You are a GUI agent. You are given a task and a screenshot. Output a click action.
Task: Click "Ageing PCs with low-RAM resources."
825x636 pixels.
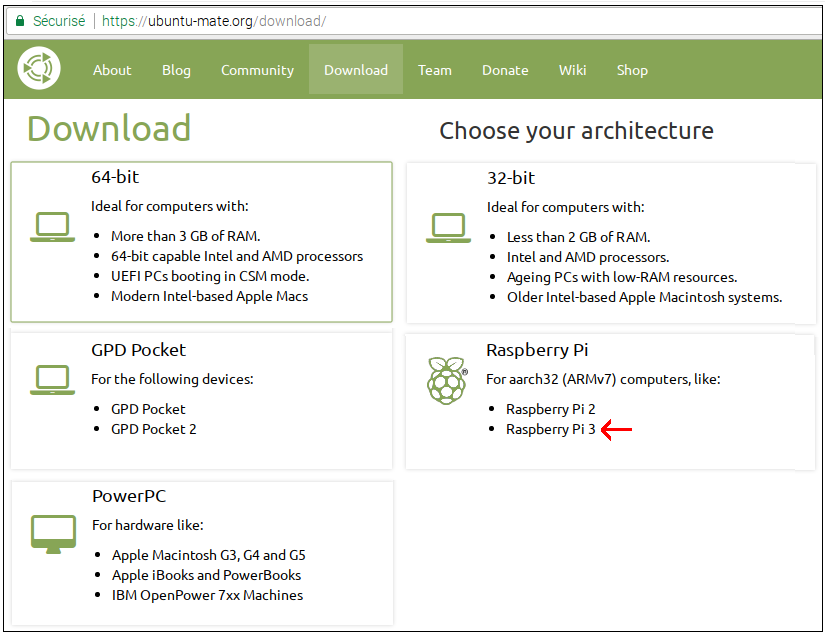[622, 277]
